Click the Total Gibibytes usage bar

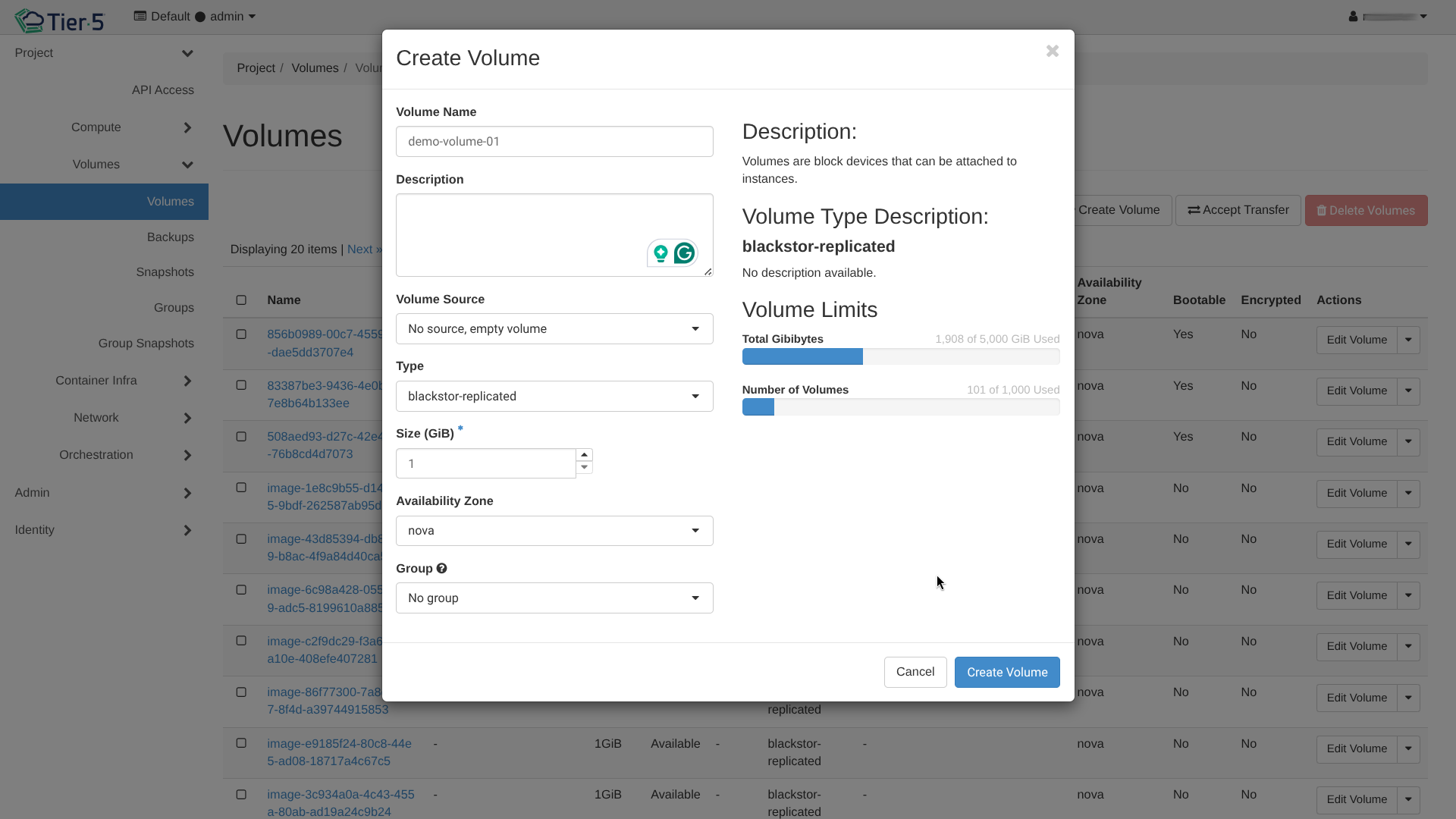point(900,356)
